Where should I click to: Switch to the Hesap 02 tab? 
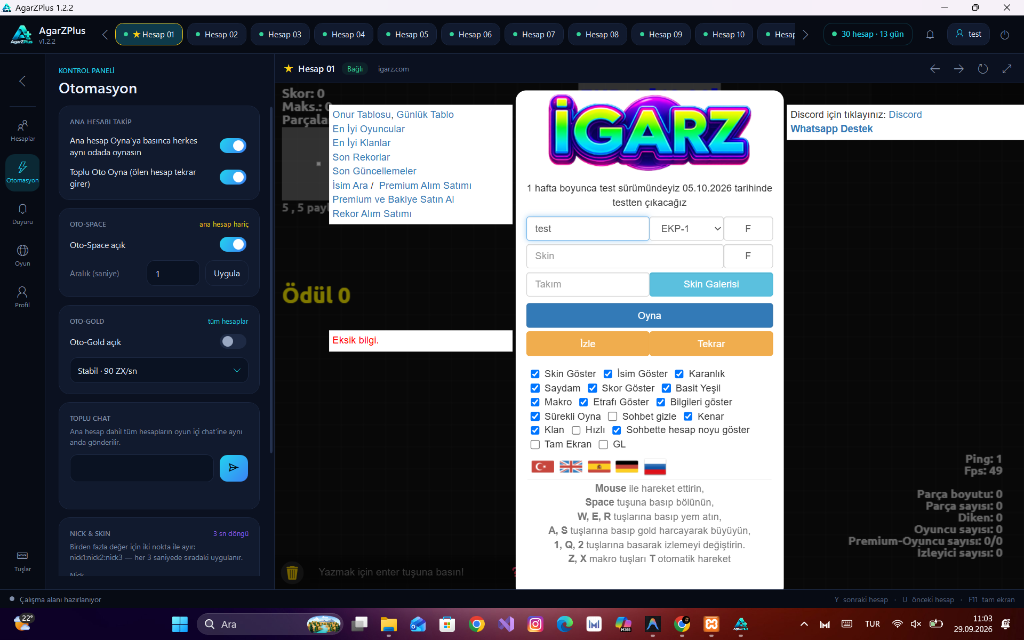pos(216,35)
